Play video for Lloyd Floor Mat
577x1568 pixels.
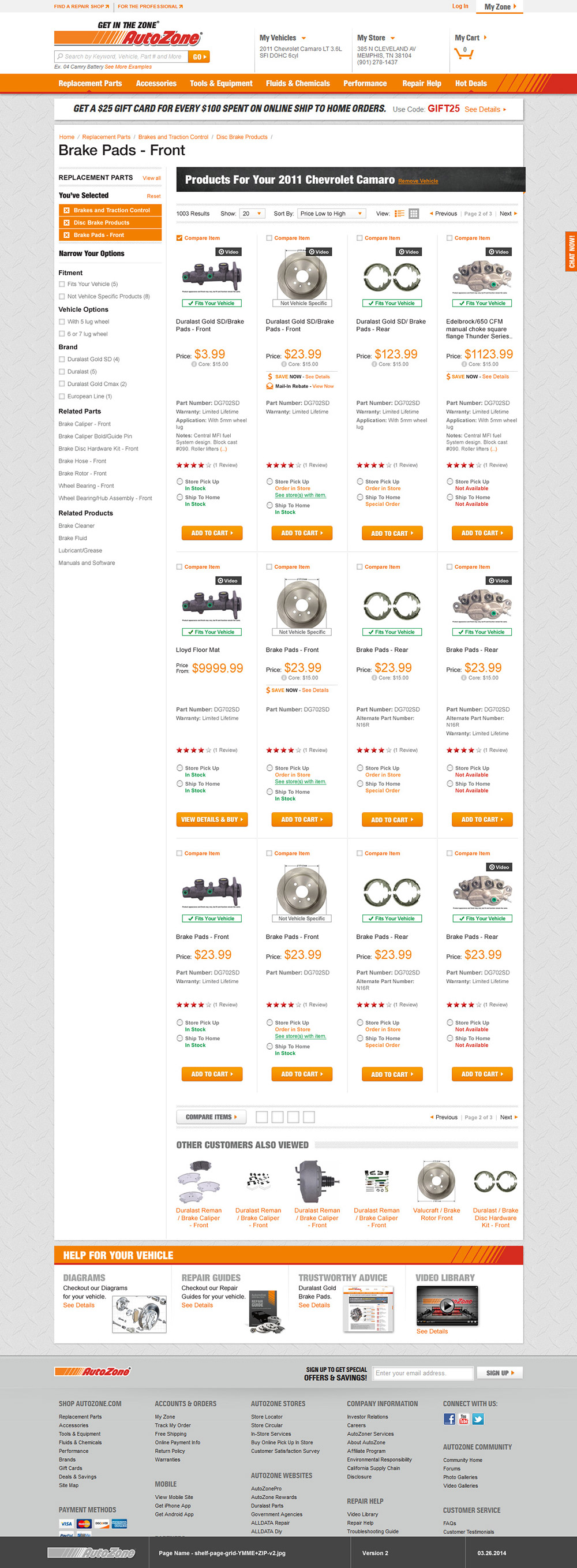tap(228, 581)
